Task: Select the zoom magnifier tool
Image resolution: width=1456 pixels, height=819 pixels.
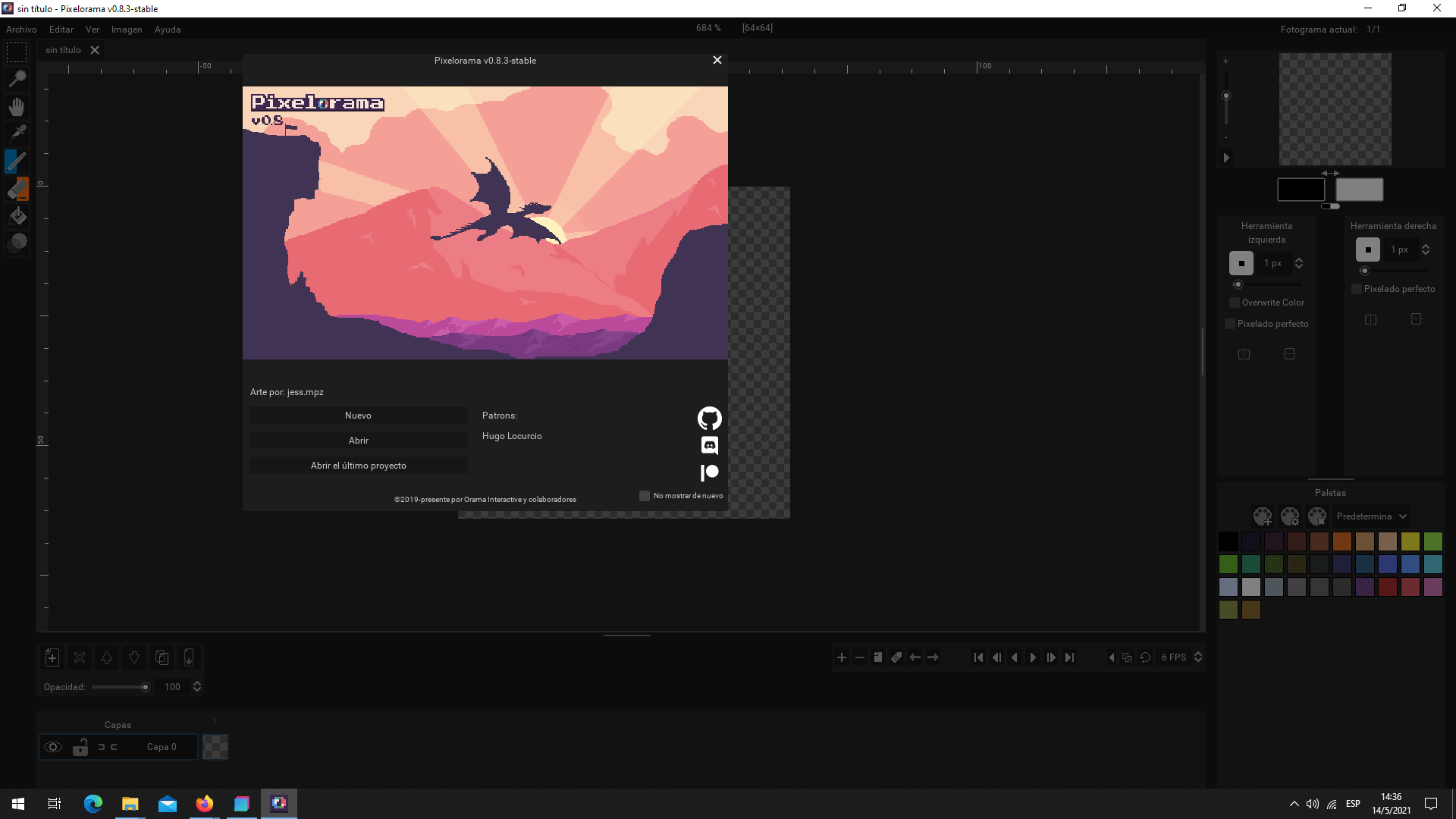Action: (17, 79)
